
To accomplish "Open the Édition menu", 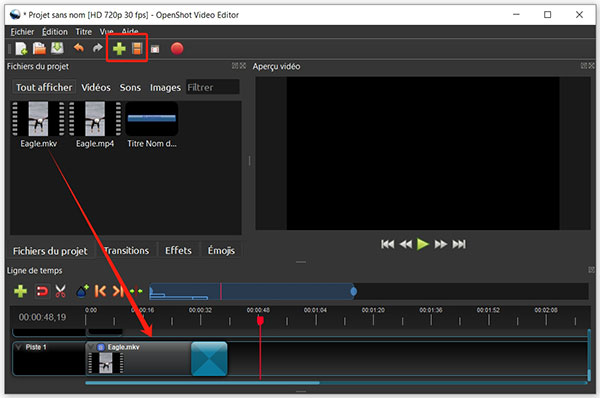I will [x=54, y=32].
